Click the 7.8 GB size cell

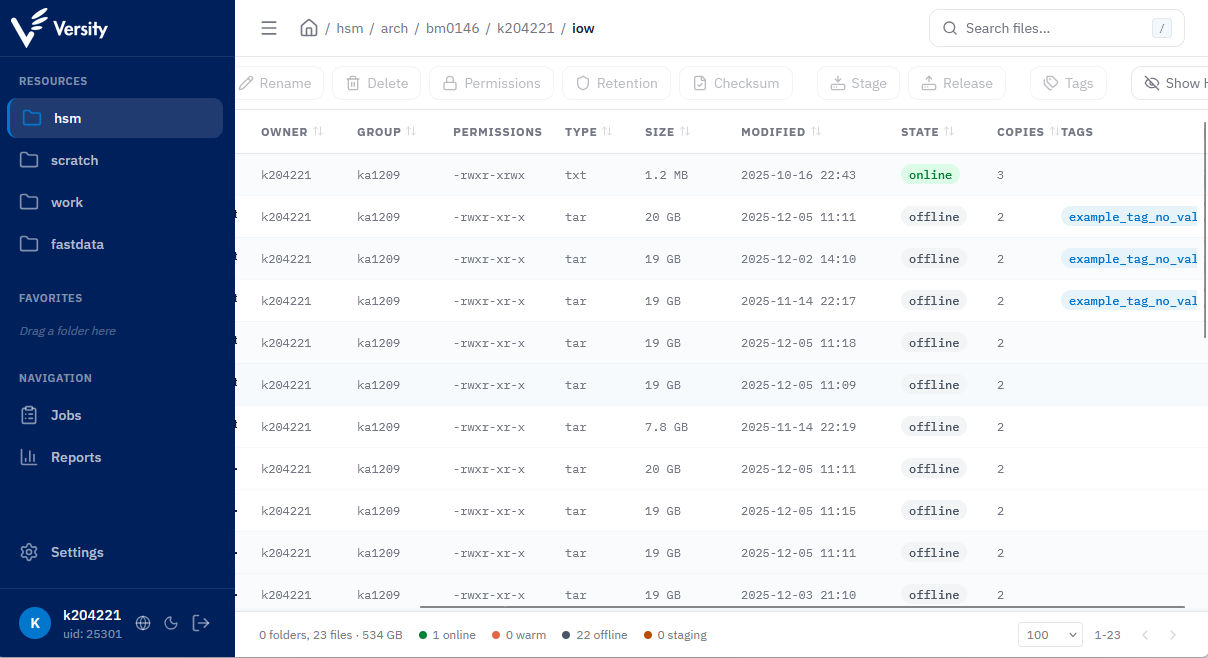[x=666, y=427]
